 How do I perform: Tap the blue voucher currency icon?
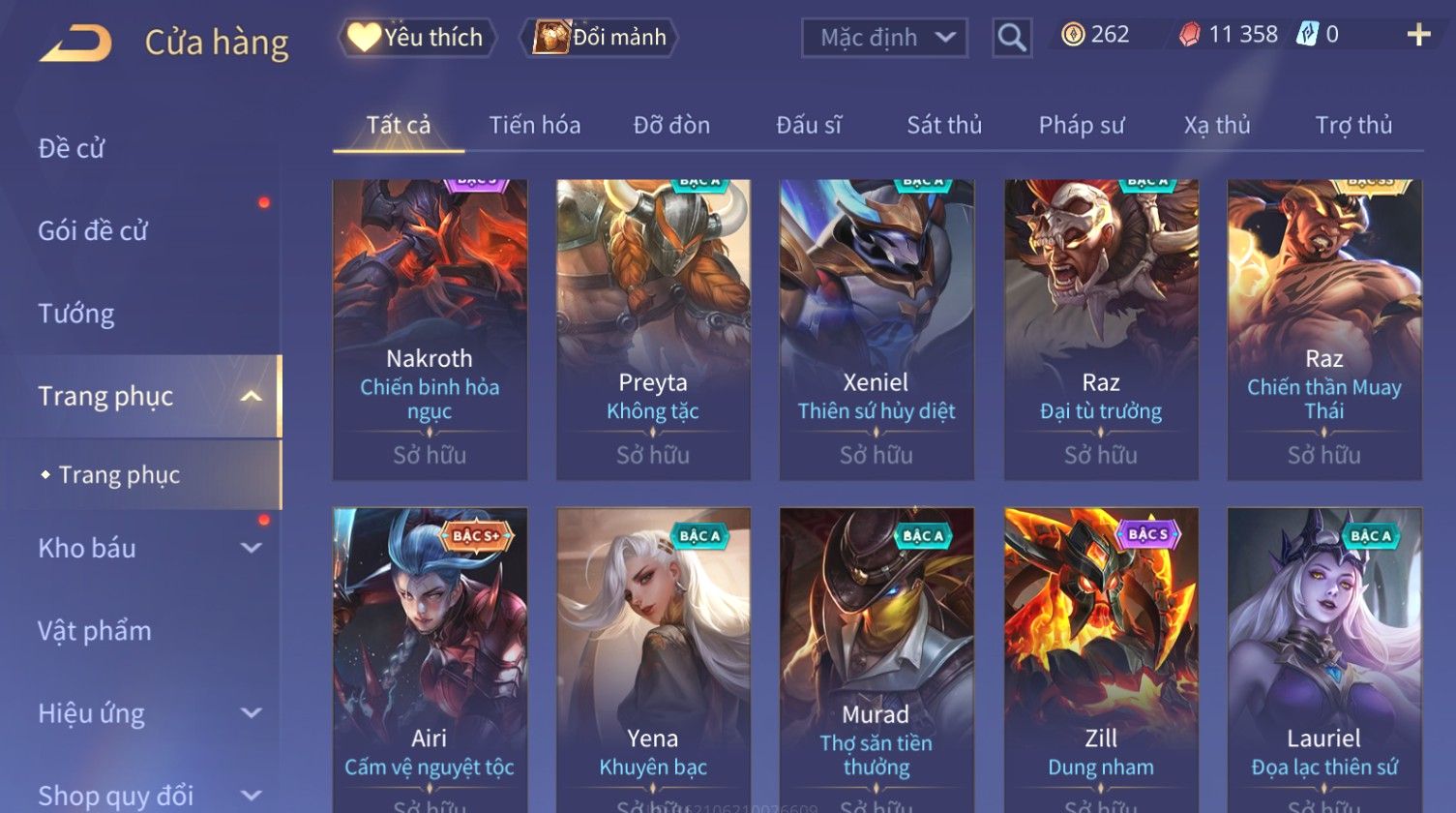coord(1307,35)
